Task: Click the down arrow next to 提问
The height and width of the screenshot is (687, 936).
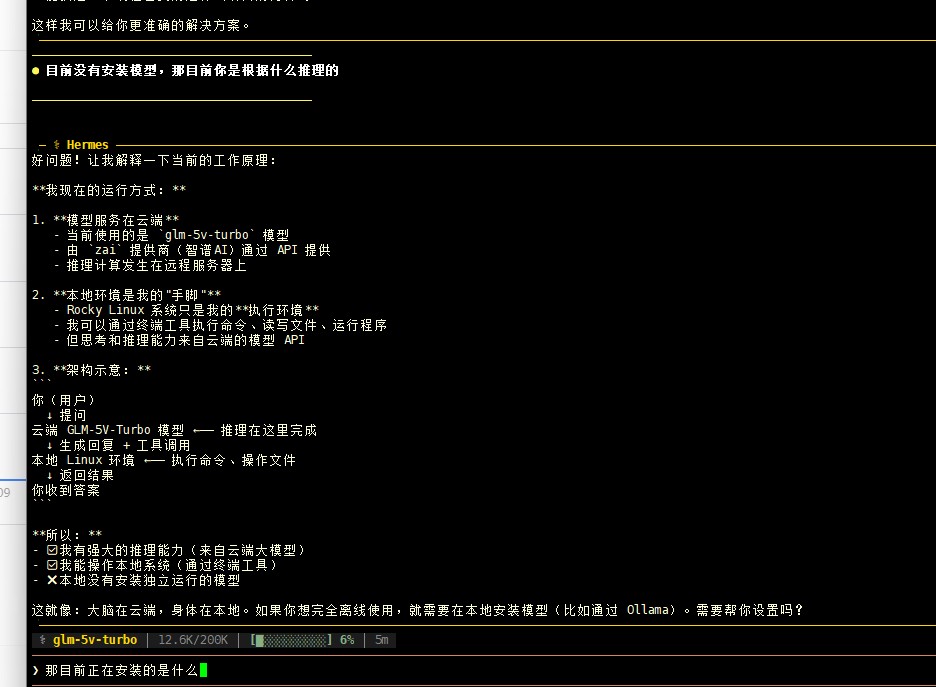Action: click(x=50, y=415)
